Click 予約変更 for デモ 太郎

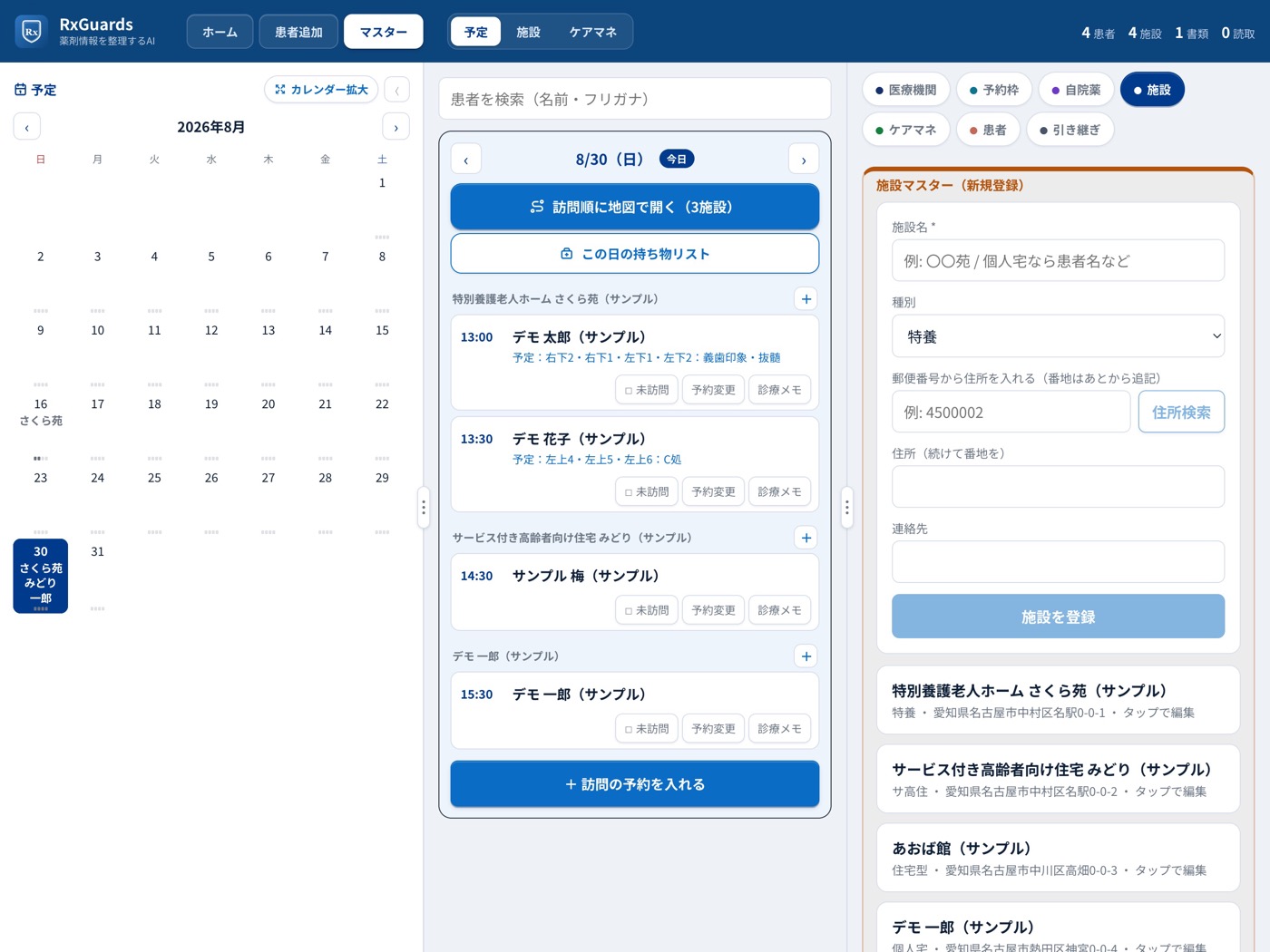point(713,390)
